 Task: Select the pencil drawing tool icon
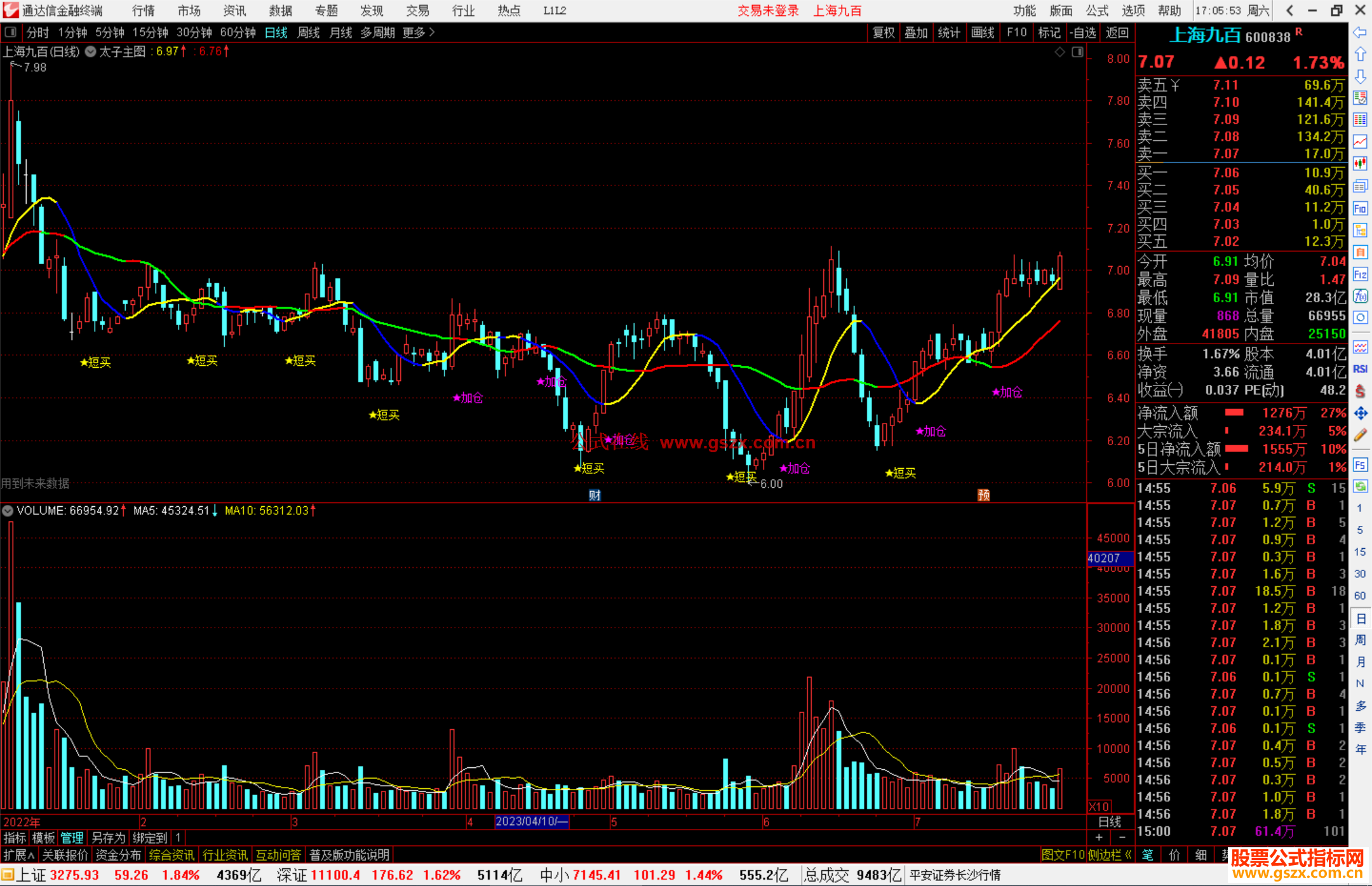tap(1360, 435)
